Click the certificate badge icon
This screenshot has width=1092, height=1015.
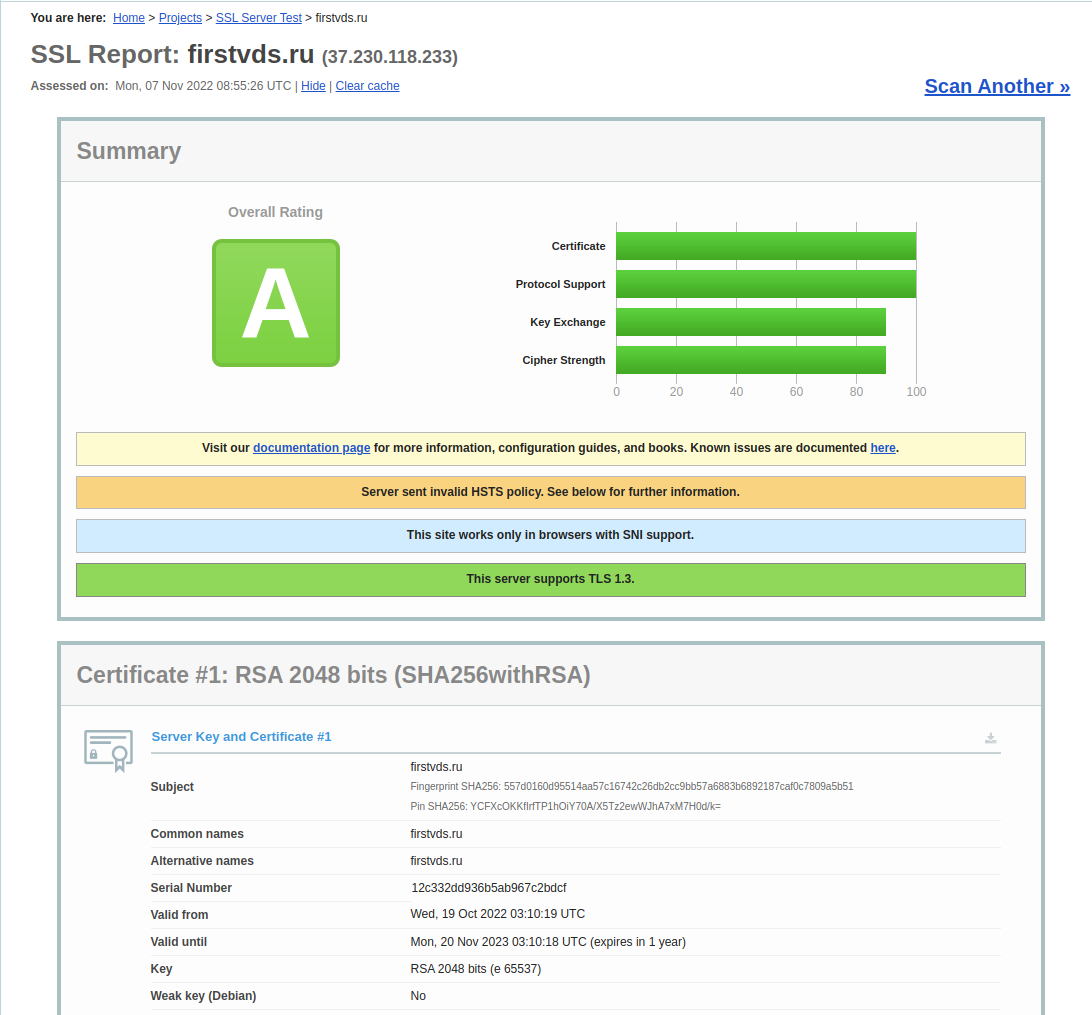(109, 750)
